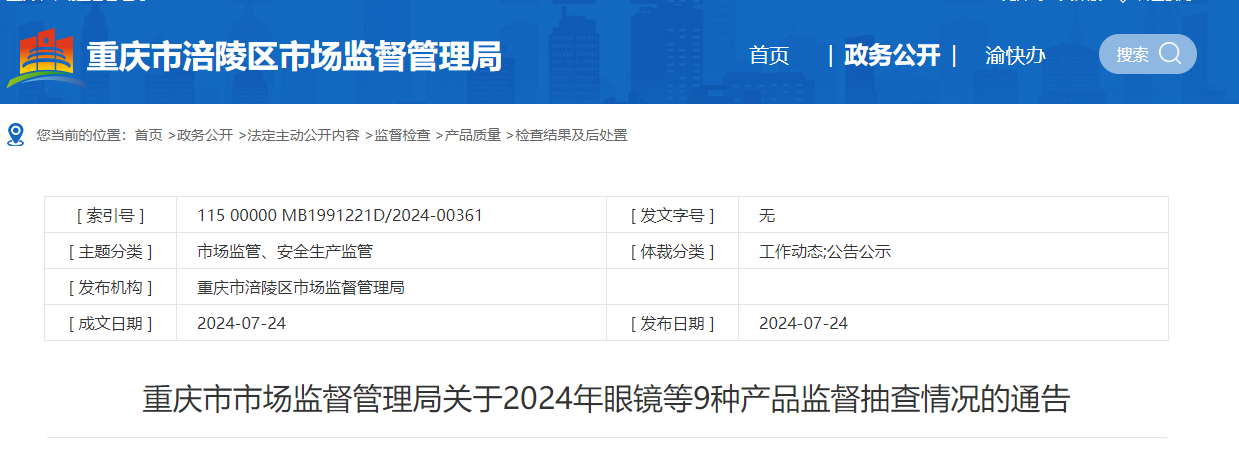Navigate to 监督检查 breadcrumb link
This screenshot has width=1239, height=458.
403,135
